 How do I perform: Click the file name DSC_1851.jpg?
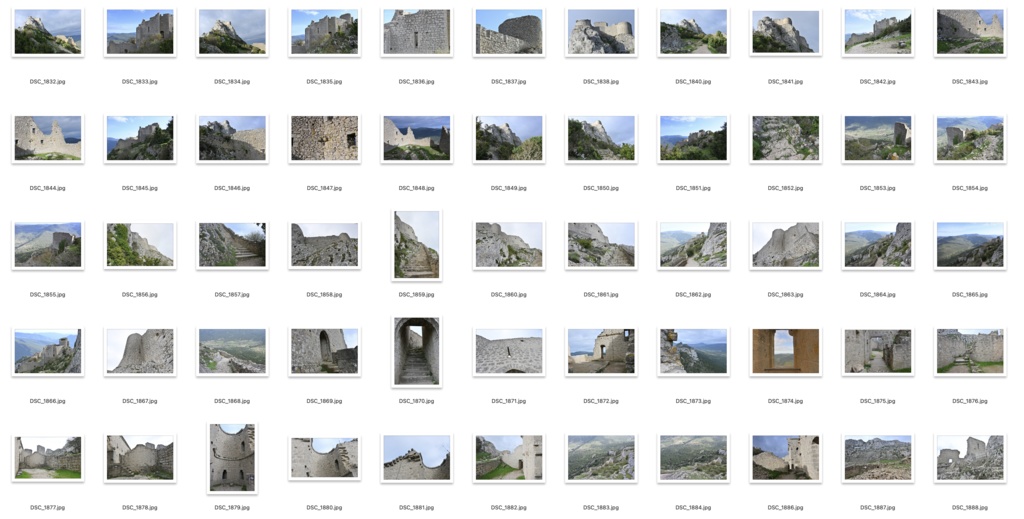(694, 188)
